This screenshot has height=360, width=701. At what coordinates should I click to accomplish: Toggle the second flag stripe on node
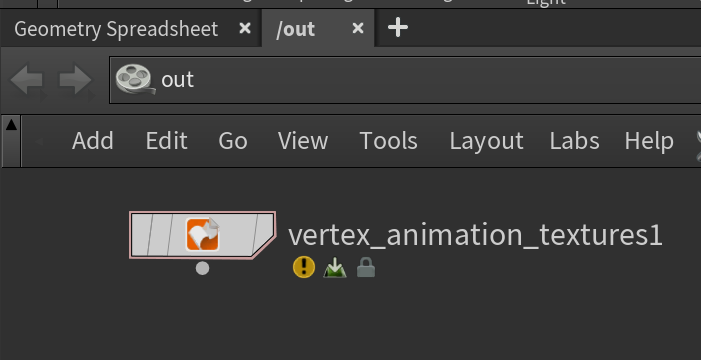coord(160,235)
